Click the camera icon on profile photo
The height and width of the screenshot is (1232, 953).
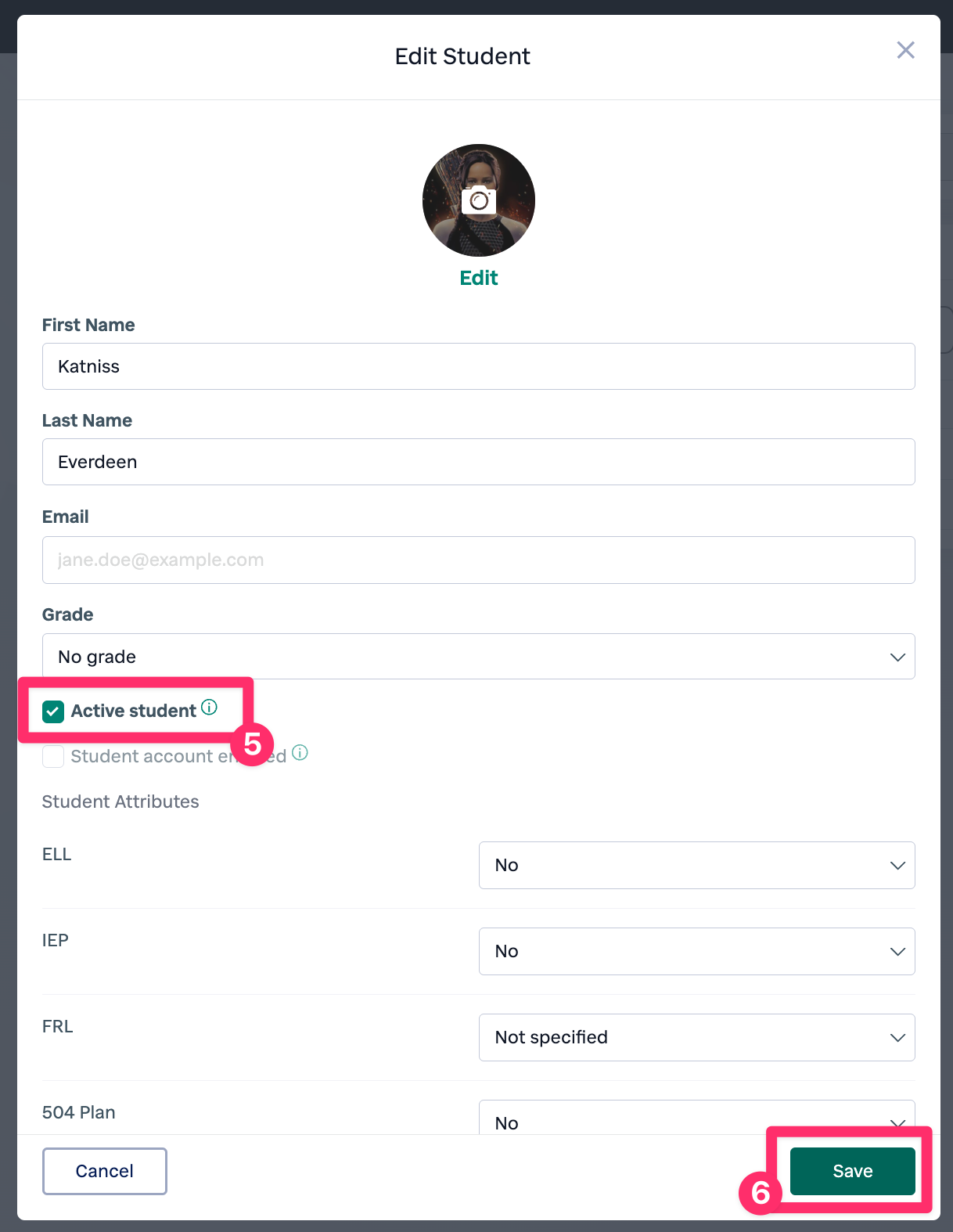[479, 201]
